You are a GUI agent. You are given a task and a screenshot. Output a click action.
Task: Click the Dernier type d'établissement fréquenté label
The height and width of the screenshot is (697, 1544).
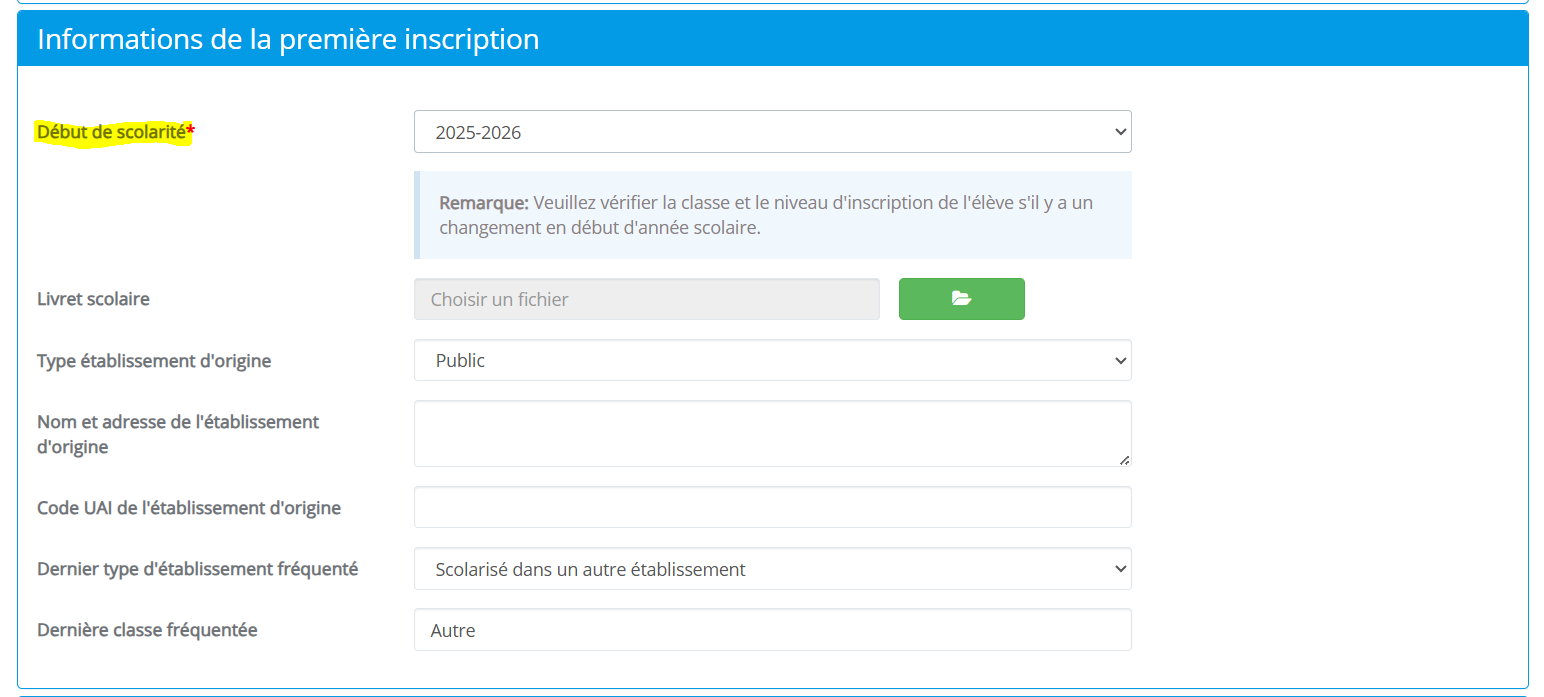(197, 569)
